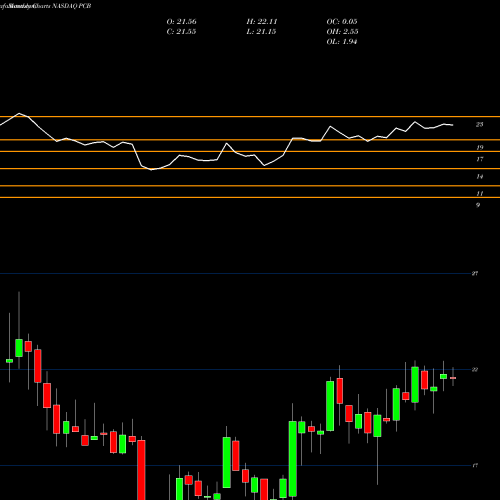Viewport: 500px width, 500px height.
Task: Click the "OH: 2.55" reading
Action: 342,32
